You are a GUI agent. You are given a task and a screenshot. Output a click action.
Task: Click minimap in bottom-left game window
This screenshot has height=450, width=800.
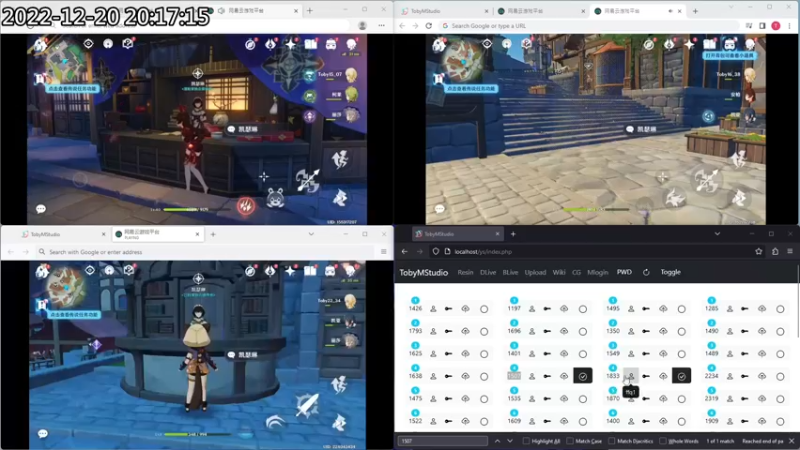65,287
